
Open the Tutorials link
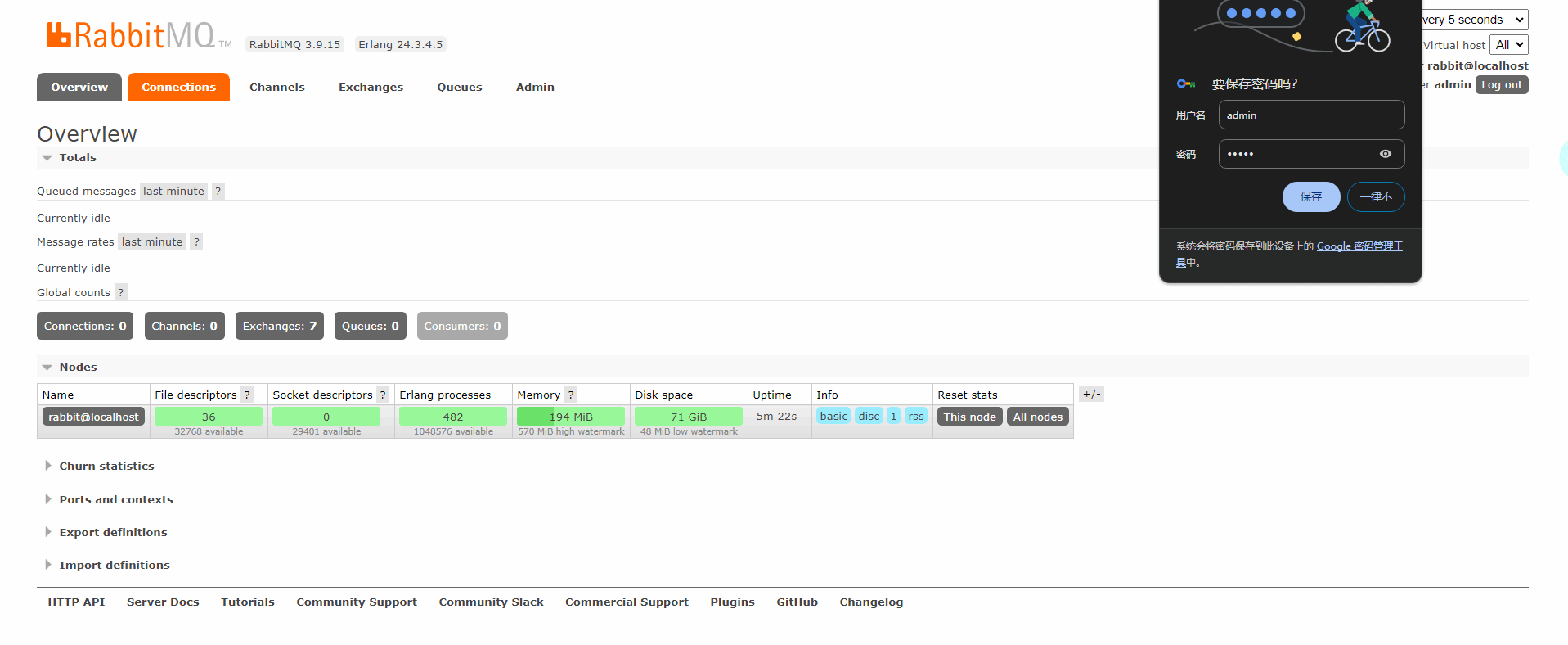point(248,602)
